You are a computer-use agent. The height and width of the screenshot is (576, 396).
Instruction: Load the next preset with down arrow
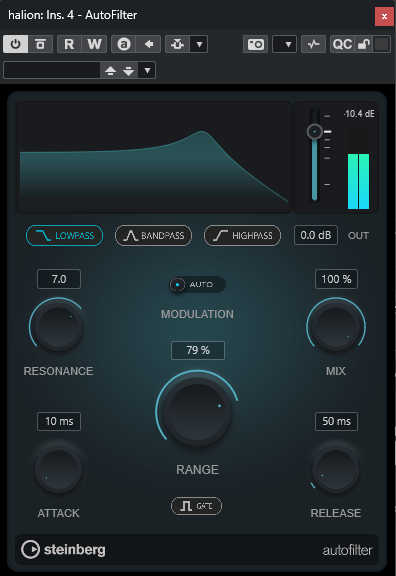[x=128, y=70]
